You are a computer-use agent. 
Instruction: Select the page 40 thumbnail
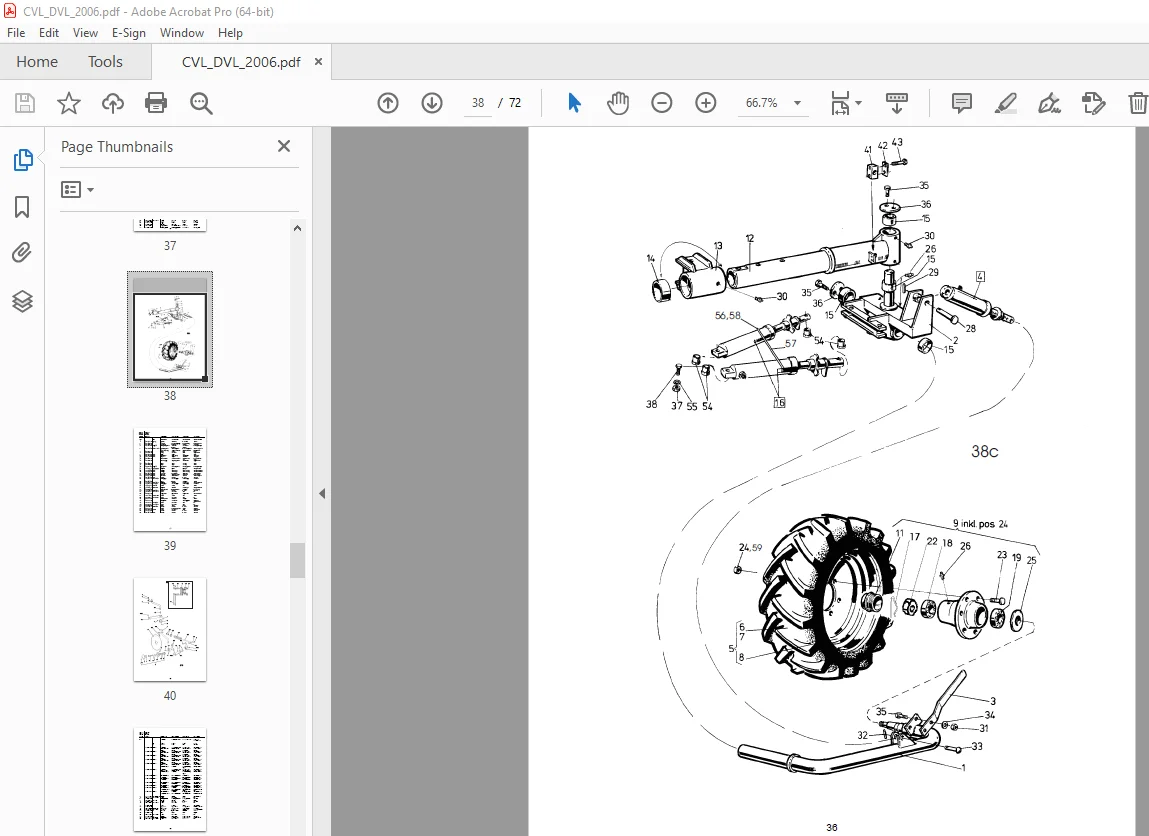point(170,629)
